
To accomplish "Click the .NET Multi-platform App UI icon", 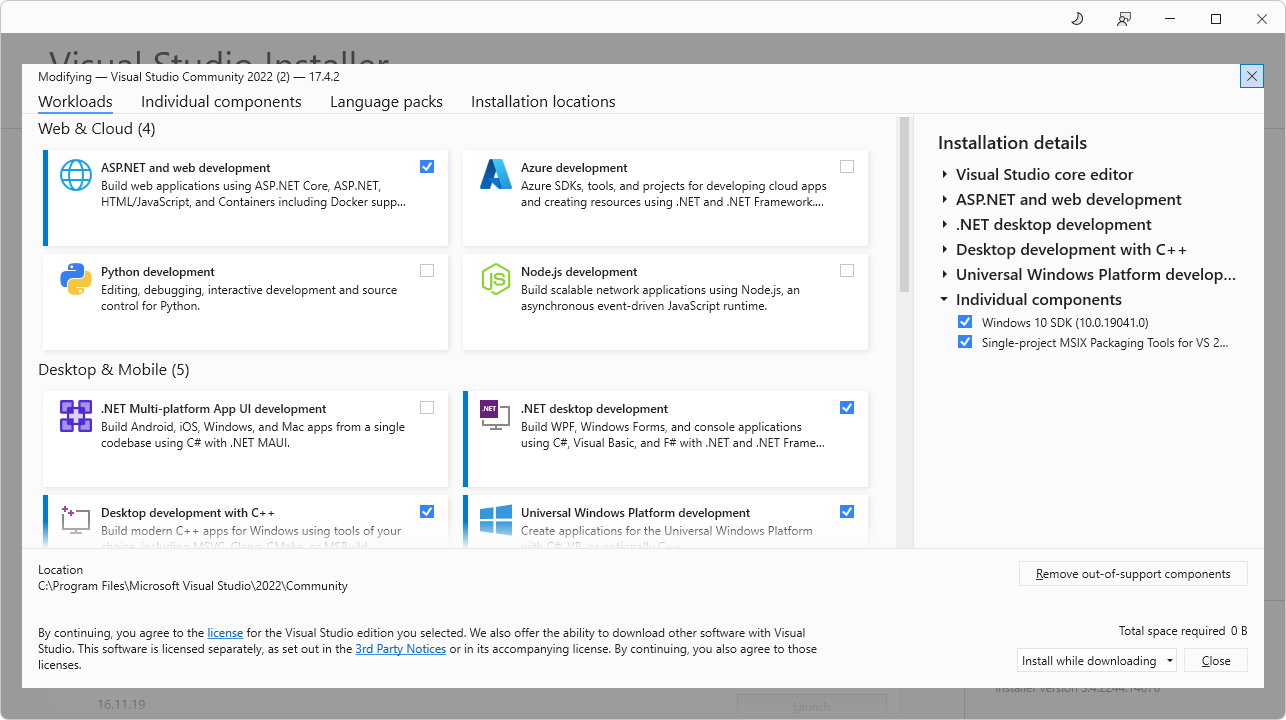I will pyautogui.click(x=75, y=417).
